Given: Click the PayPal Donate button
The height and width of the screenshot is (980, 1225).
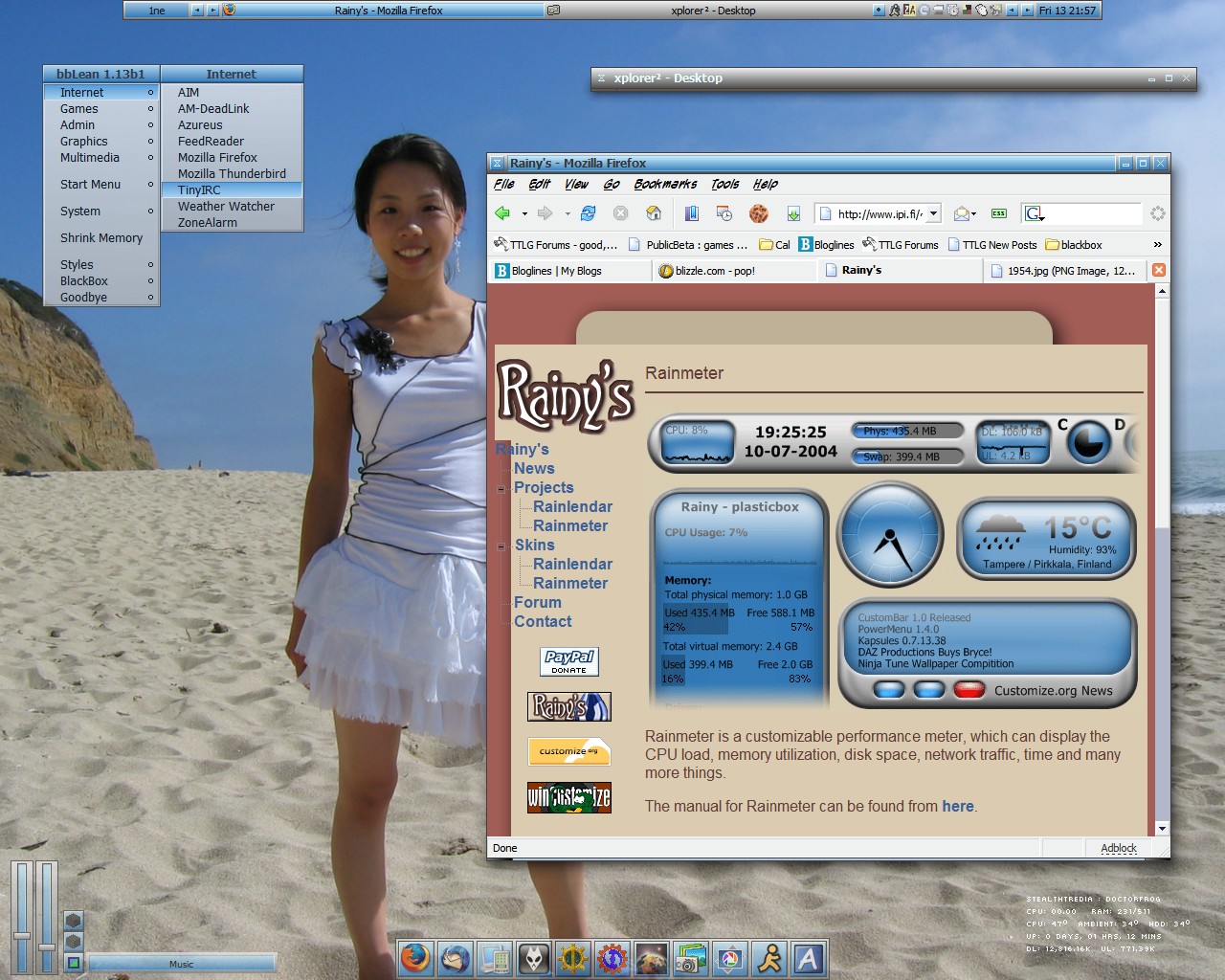Looking at the screenshot, I should 569,661.
